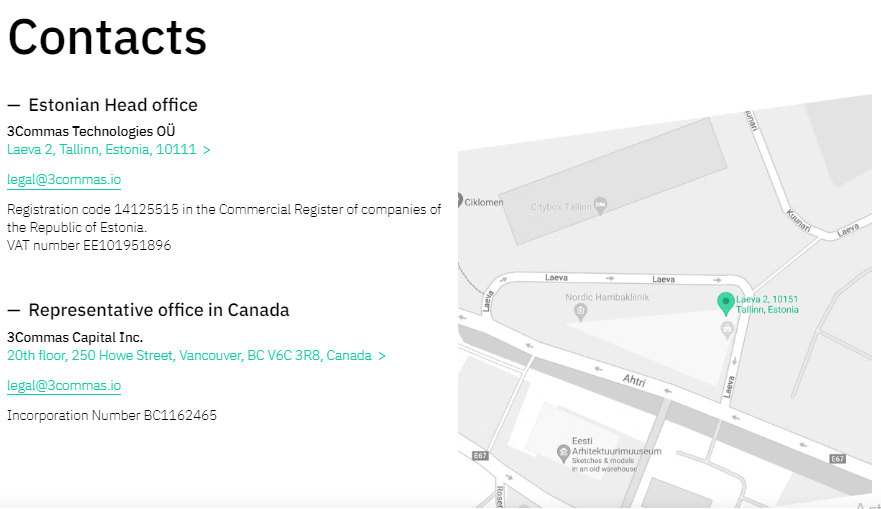The image size is (881, 509).
Task: Click the E67 road badge at lower right
Action: tap(837, 459)
